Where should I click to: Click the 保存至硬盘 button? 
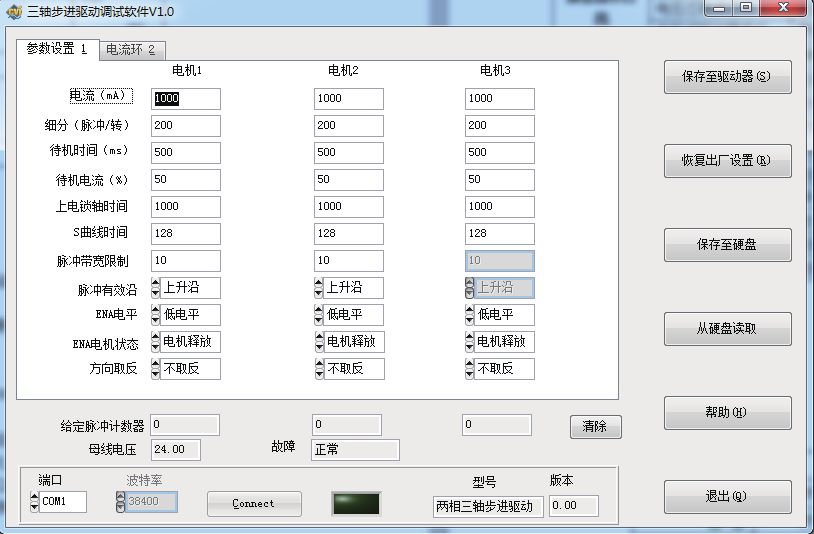coord(727,245)
